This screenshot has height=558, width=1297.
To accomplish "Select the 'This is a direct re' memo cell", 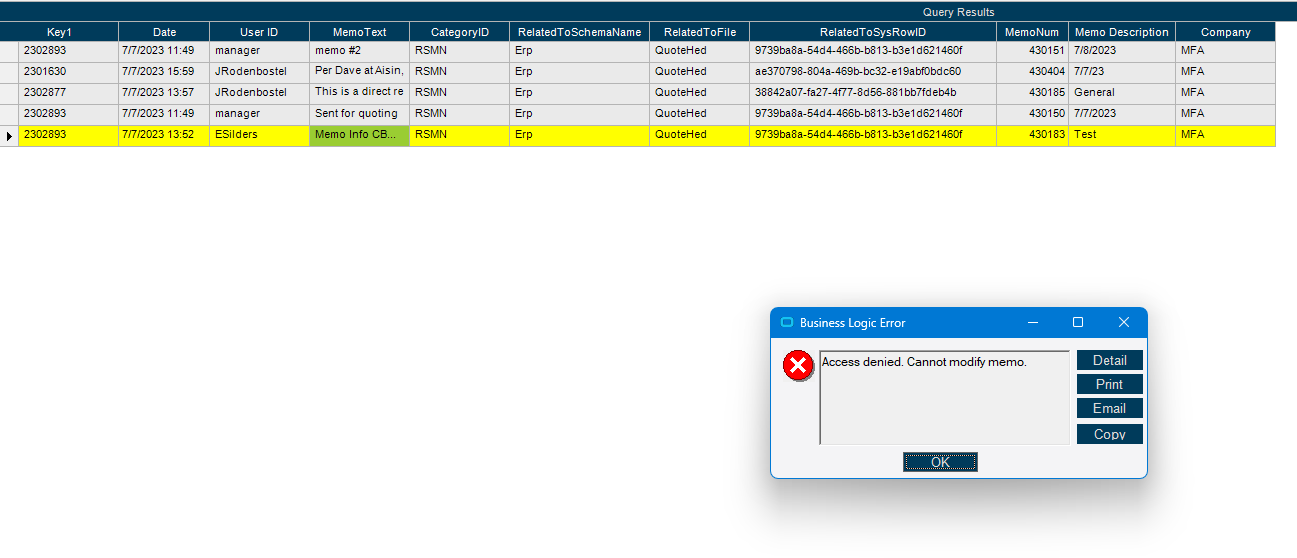I will click(x=359, y=93).
